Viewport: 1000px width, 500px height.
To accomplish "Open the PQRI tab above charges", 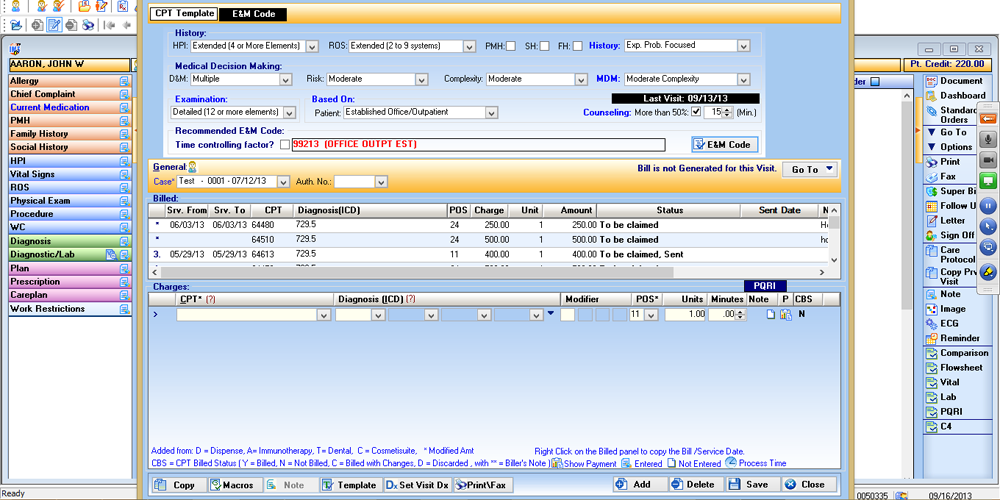I will click(765, 287).
